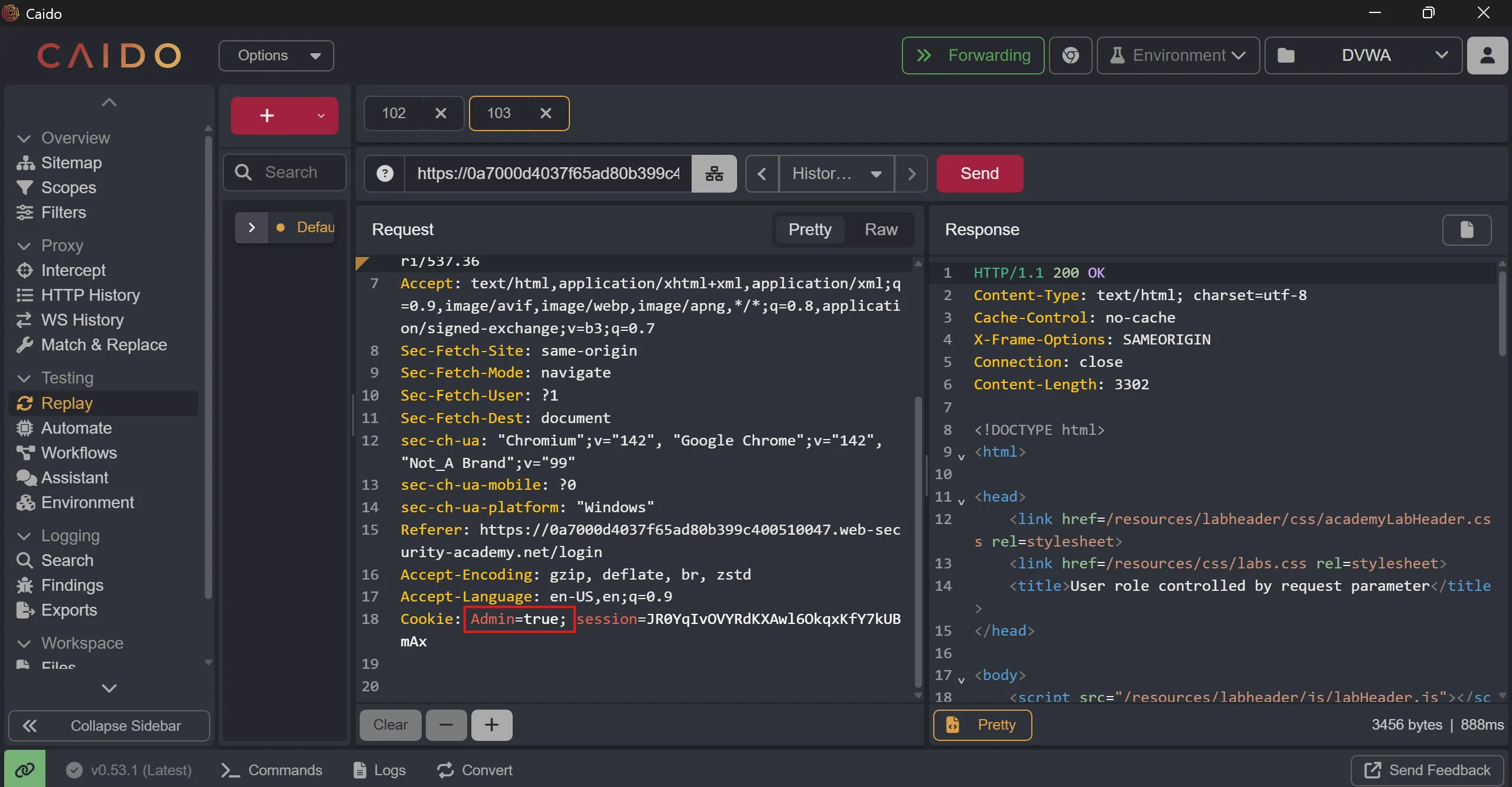Toggle the Forwarding intercept state

tap(973, 56)
